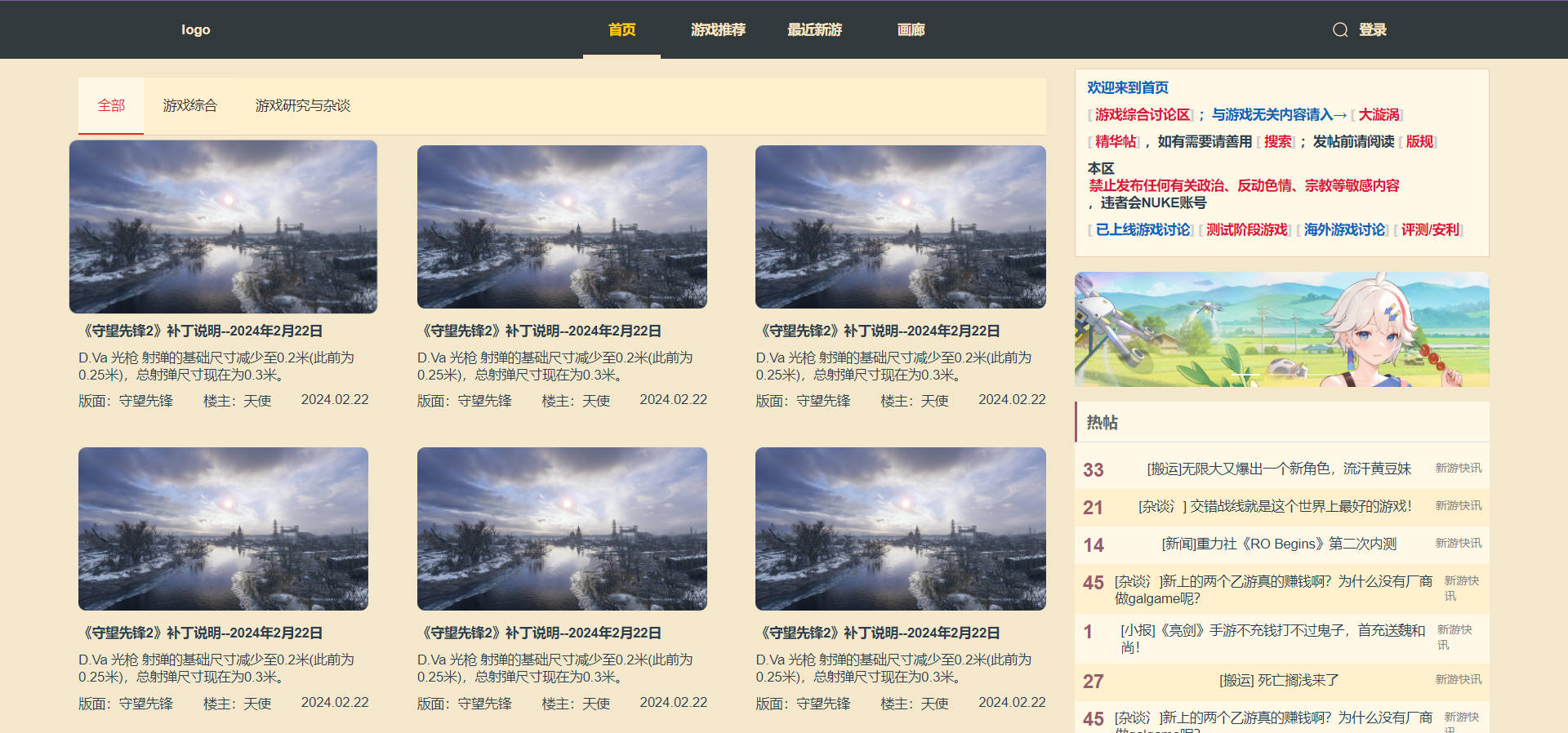1568x733 pixels.
Task: Open the enlarged first card's landscape thumbnail
Action: (223, 227)
